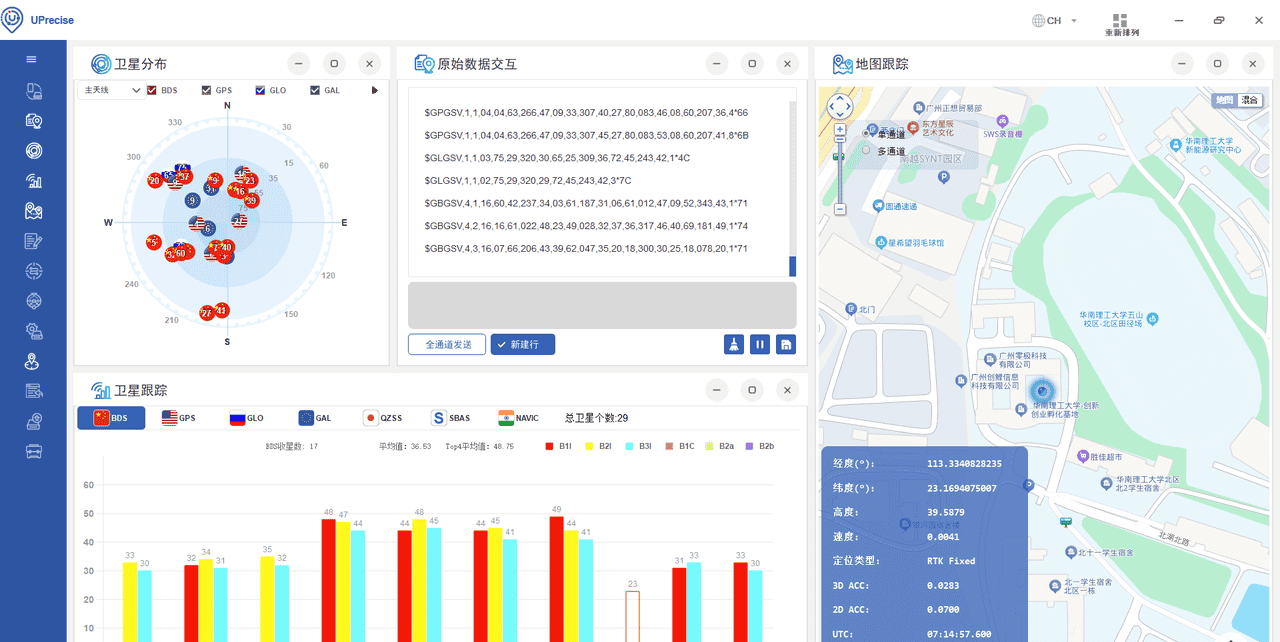The image size is (1280, 642).
Task: Select the satellite distribution icon in sidebar
Action: 33,150
